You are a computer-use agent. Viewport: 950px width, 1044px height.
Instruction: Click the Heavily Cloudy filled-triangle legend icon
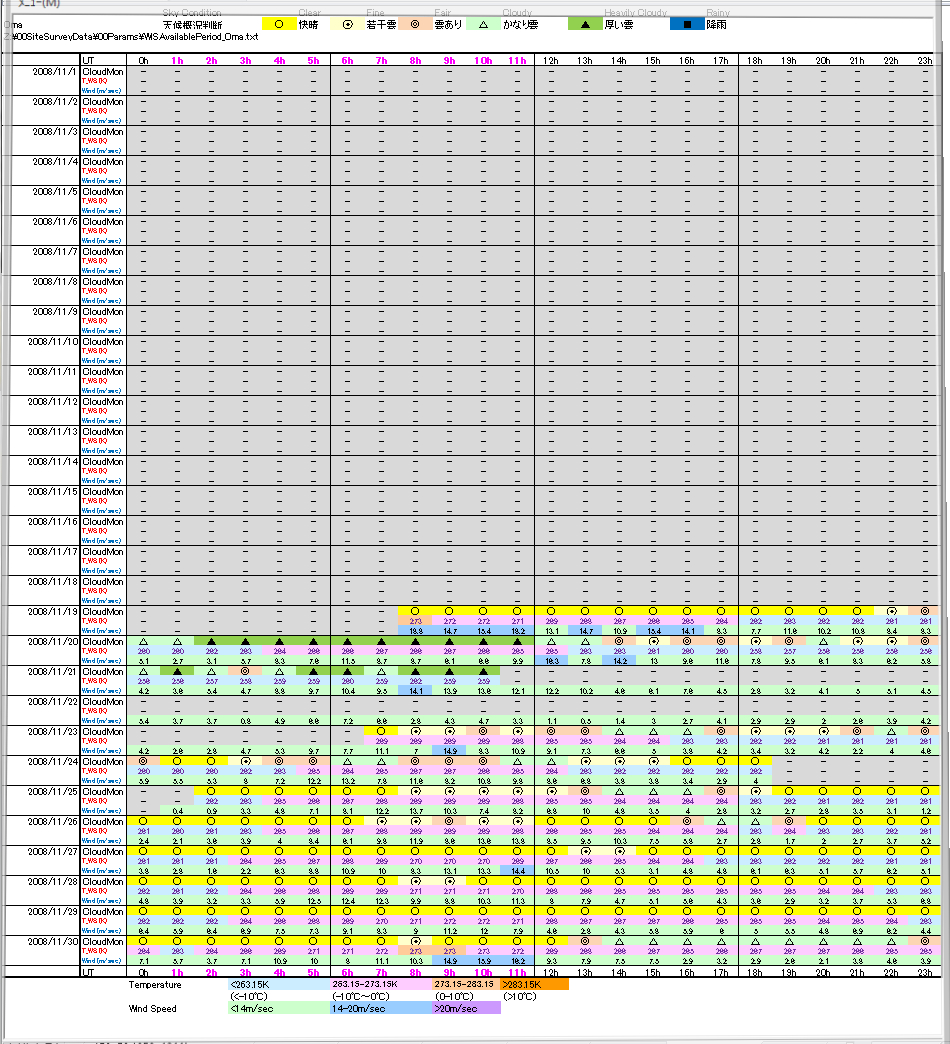584,23
